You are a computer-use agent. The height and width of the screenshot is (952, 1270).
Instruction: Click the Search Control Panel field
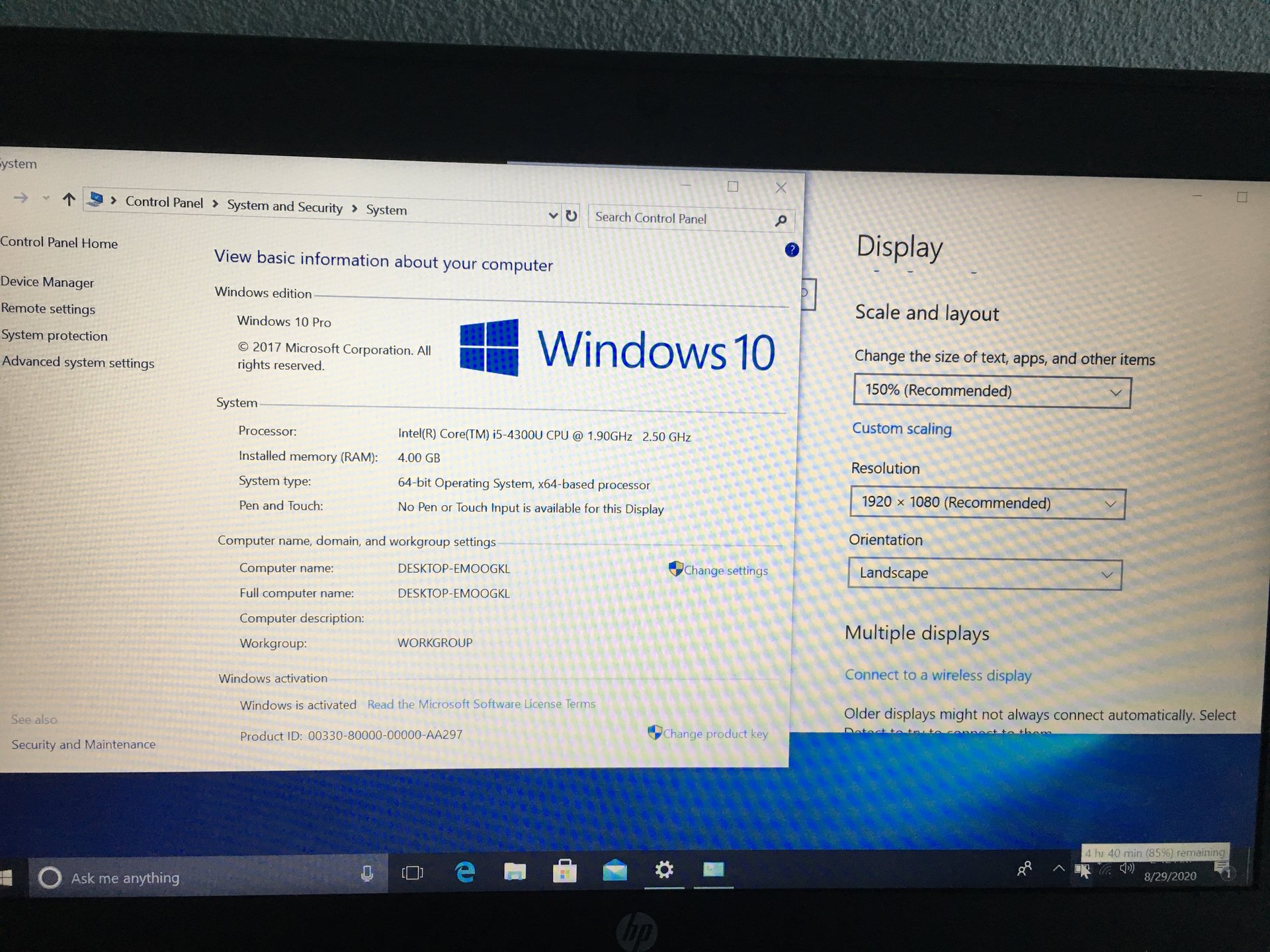tap(681, 218)
